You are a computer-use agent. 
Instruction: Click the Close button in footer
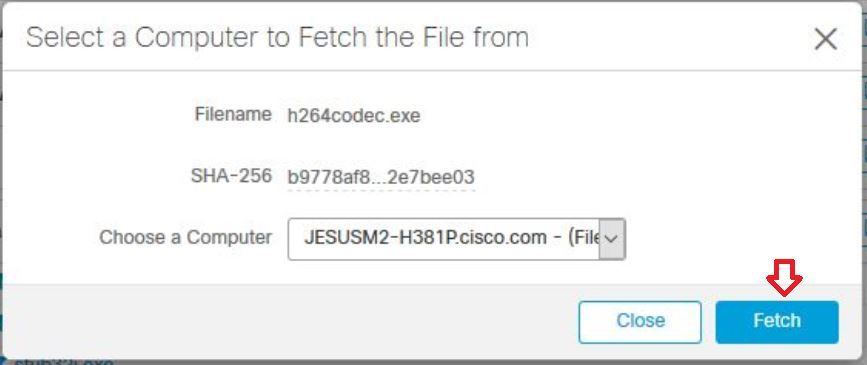[640, 321]
